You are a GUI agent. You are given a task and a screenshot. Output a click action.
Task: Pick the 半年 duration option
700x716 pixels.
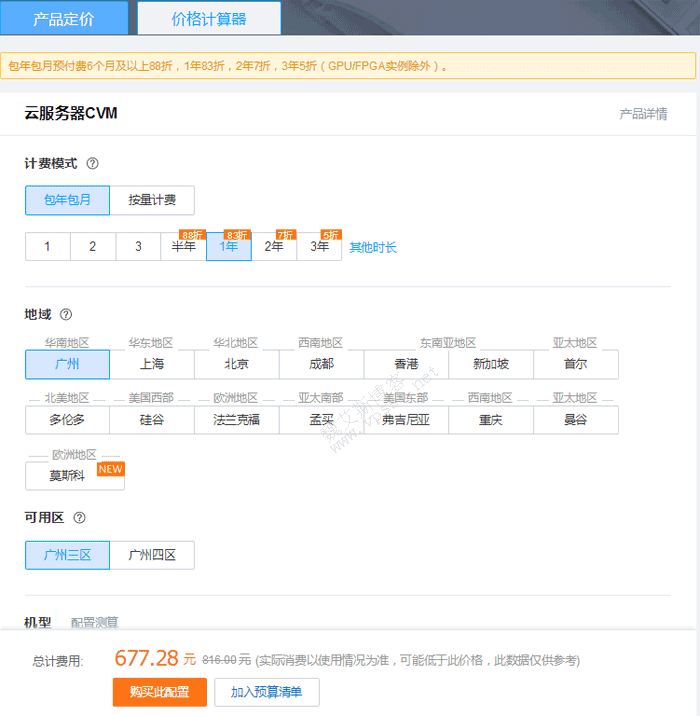[x=184, y=247]
